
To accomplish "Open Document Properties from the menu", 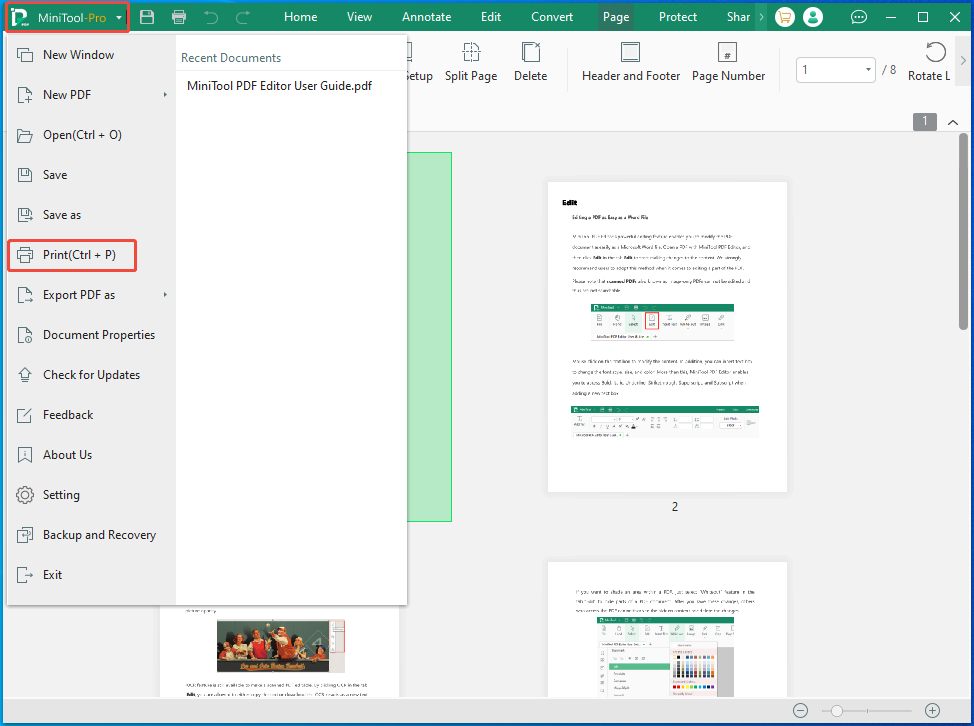I will [x=99, y=335].
